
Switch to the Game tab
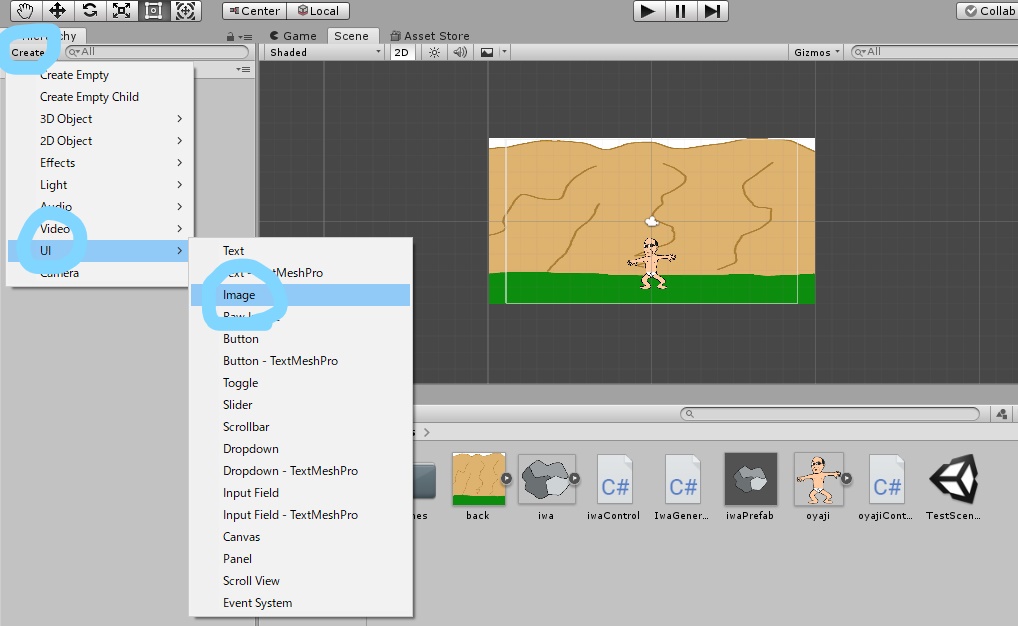pos(293,36)
